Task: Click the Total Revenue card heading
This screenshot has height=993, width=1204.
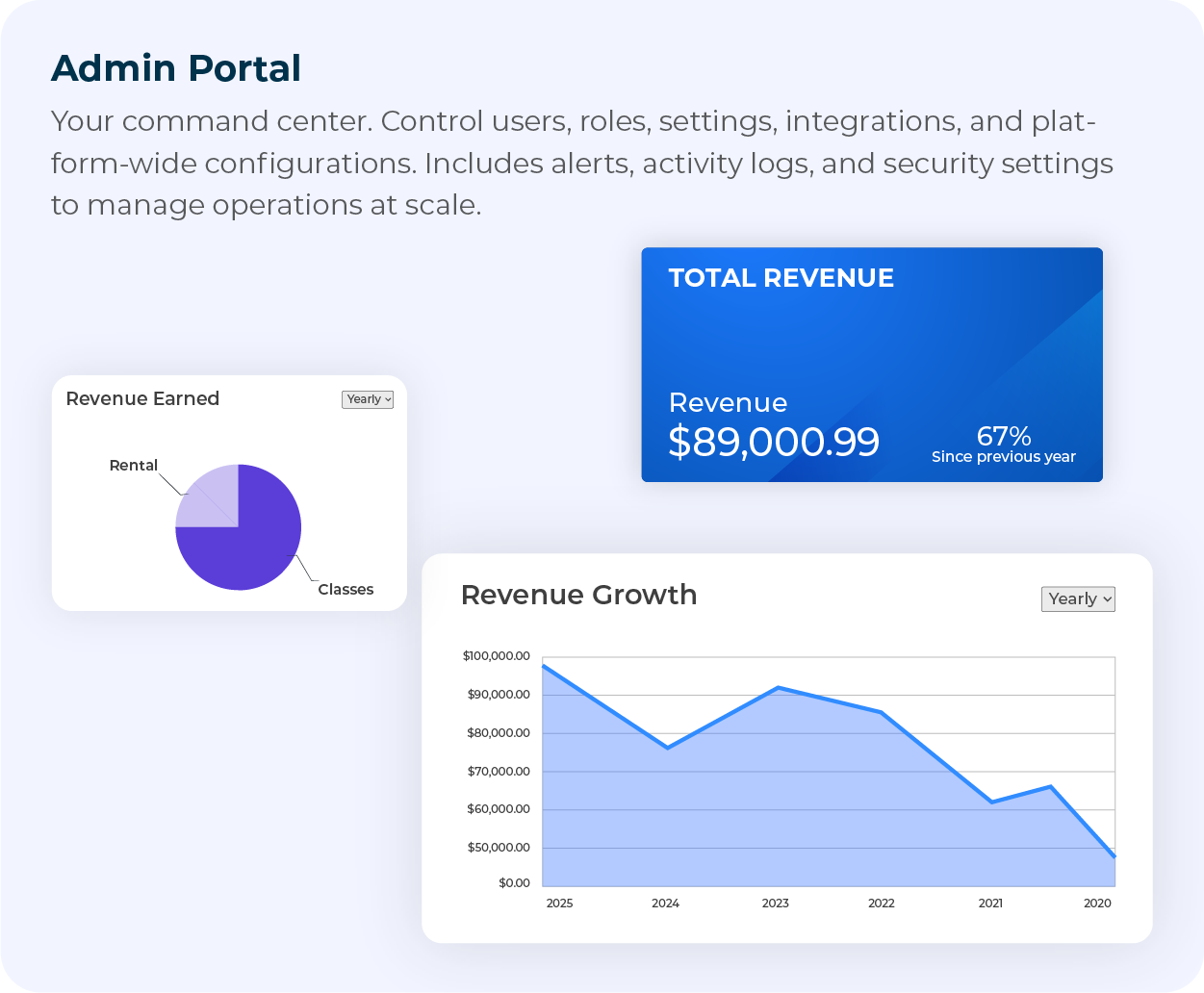Action: (781, 278)
